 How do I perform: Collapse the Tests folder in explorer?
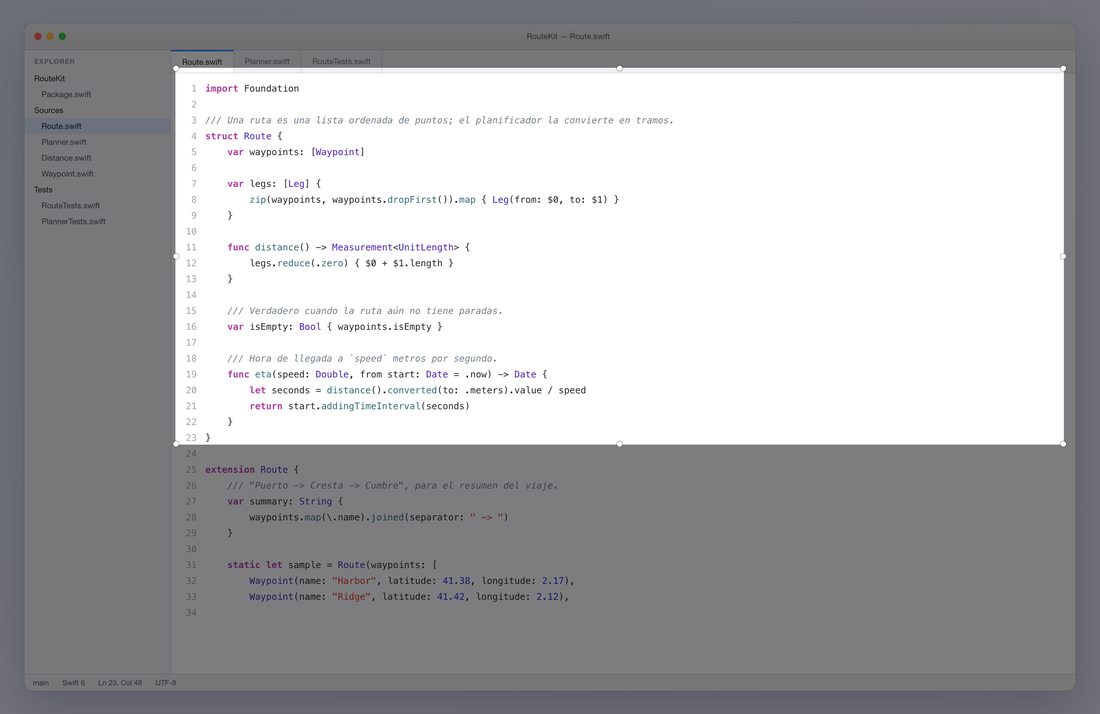[x=43, y=189]
